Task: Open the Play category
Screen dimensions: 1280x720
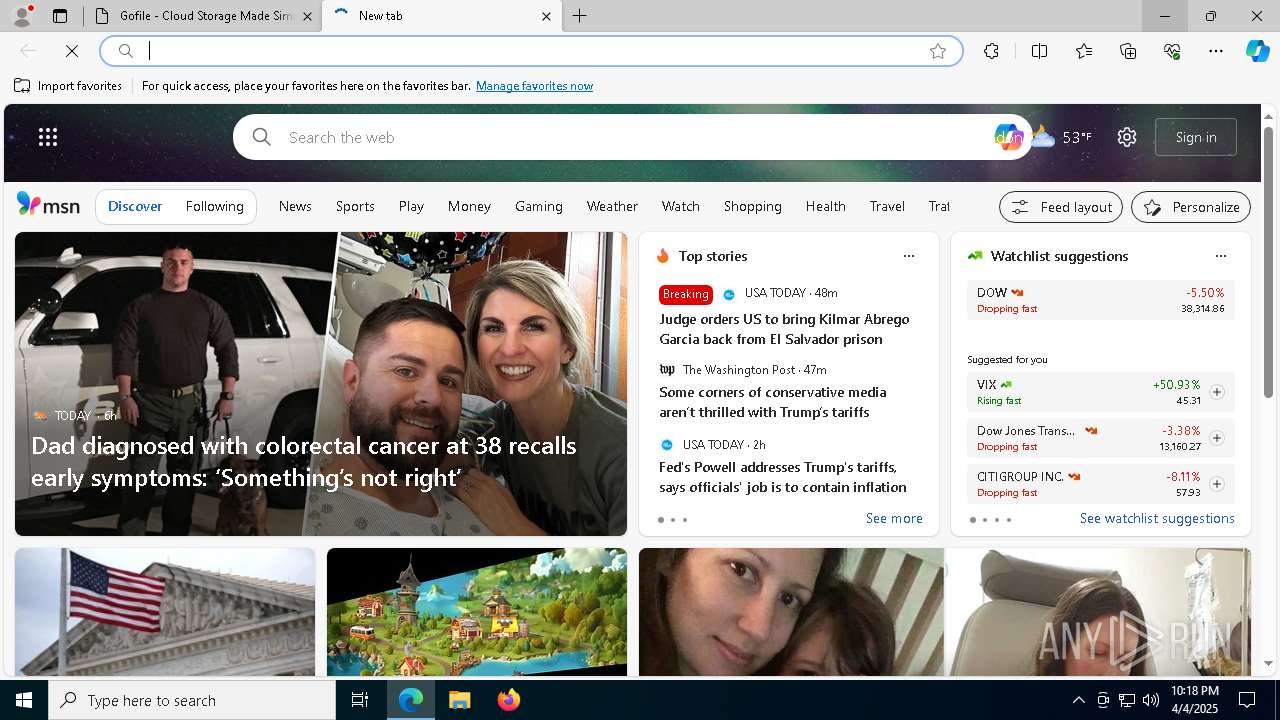Action: click(411, 206)
